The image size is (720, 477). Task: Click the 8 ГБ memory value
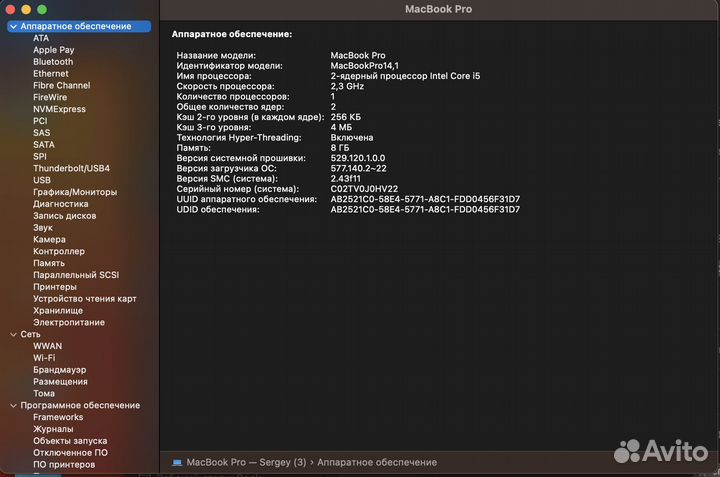(340, 148)
